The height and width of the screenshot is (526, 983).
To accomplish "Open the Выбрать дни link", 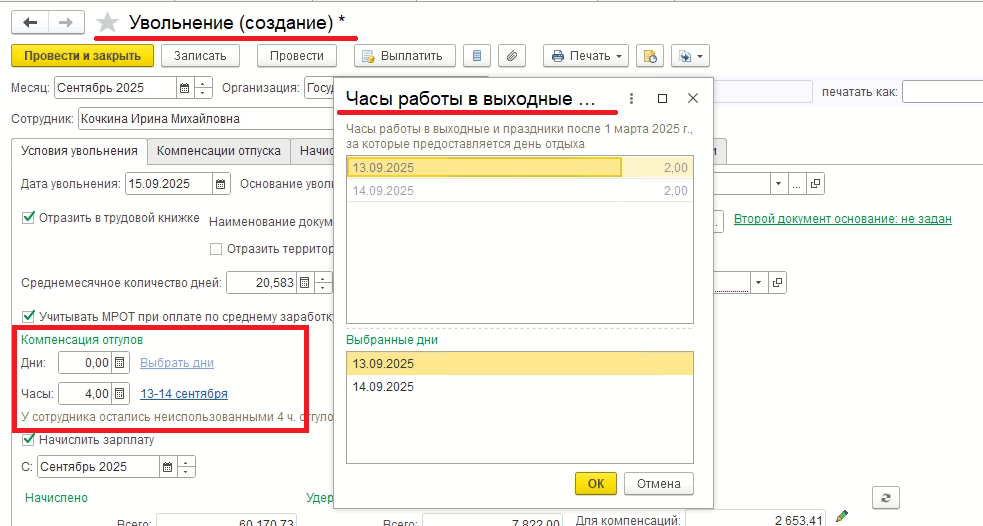I will (177, 362).
